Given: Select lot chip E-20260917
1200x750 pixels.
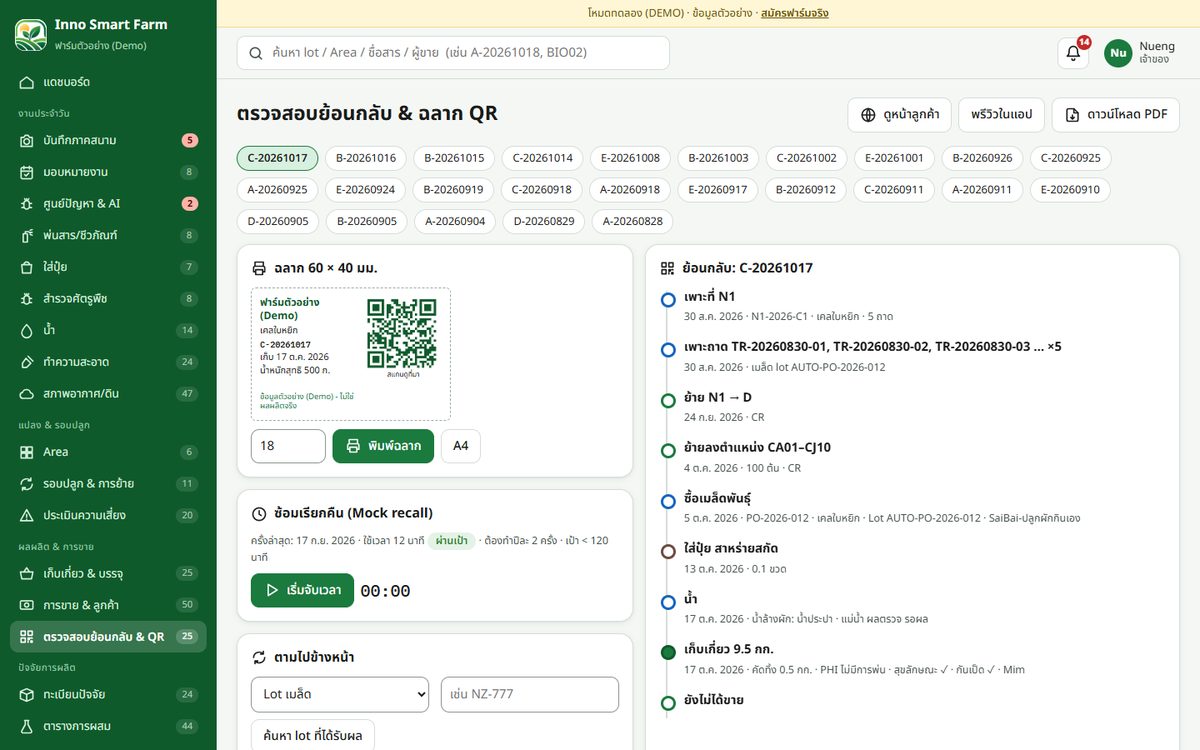Looking at the screenshot, I should click(x=718, y=190).
